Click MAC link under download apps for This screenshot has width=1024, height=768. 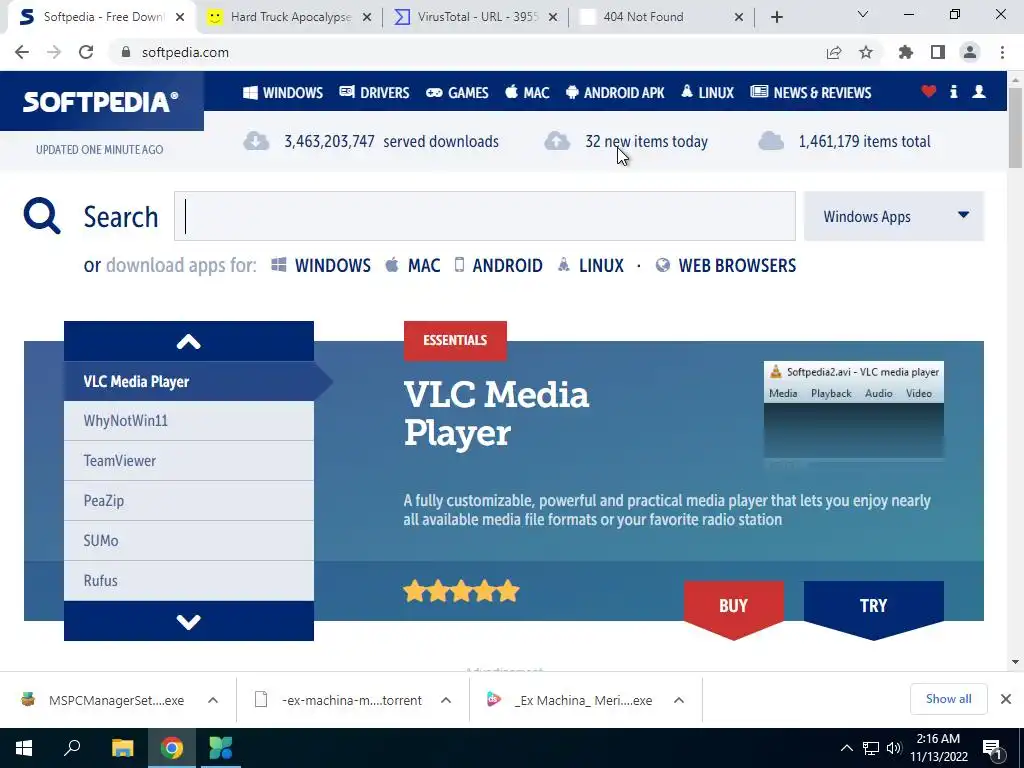pos(413,266)
